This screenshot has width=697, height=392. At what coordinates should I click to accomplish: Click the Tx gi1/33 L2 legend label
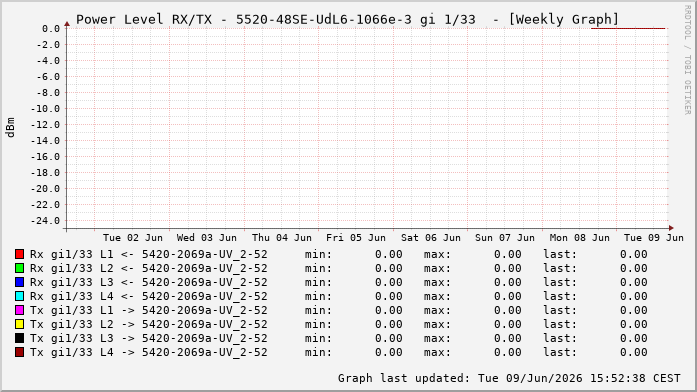[148, 324]
